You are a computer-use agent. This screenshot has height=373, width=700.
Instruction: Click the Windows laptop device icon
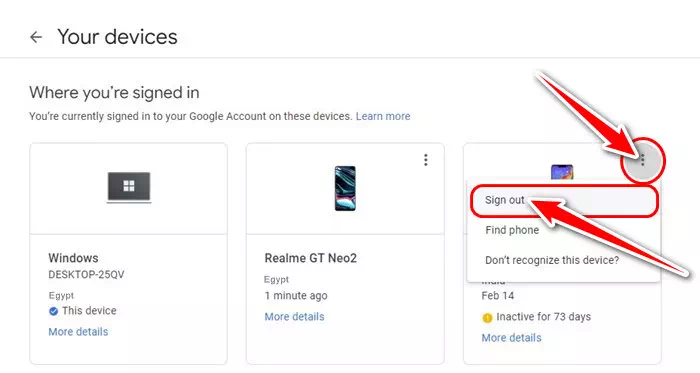(x=129, y=187)
